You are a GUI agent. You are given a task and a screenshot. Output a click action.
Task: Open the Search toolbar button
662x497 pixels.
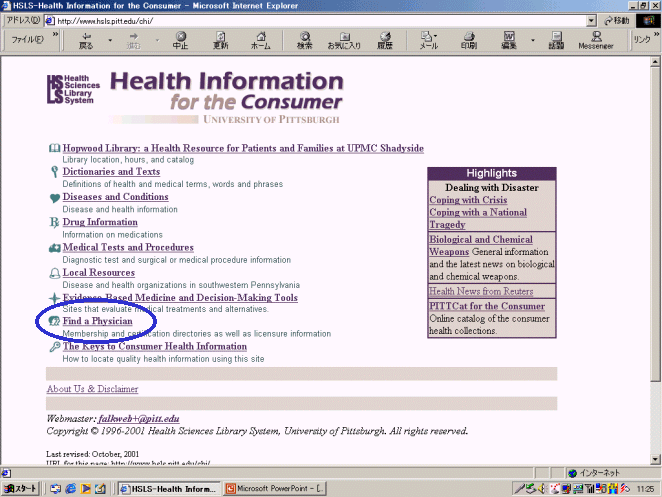coord(305,40)
